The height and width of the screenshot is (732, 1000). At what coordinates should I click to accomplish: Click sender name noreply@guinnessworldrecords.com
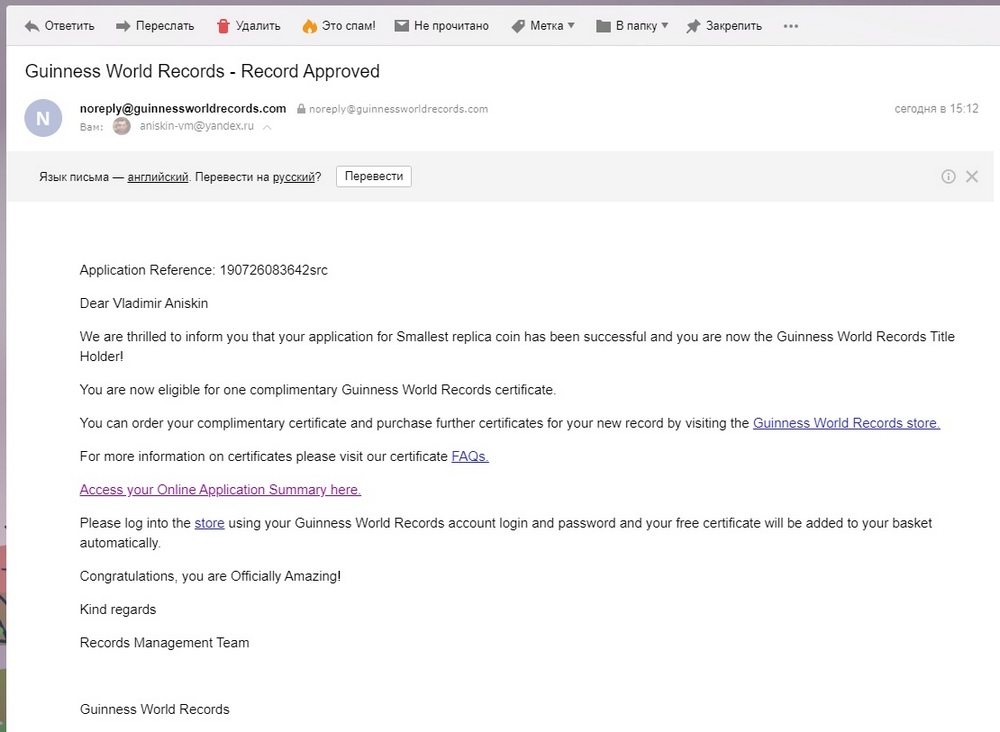coord(183,108)
